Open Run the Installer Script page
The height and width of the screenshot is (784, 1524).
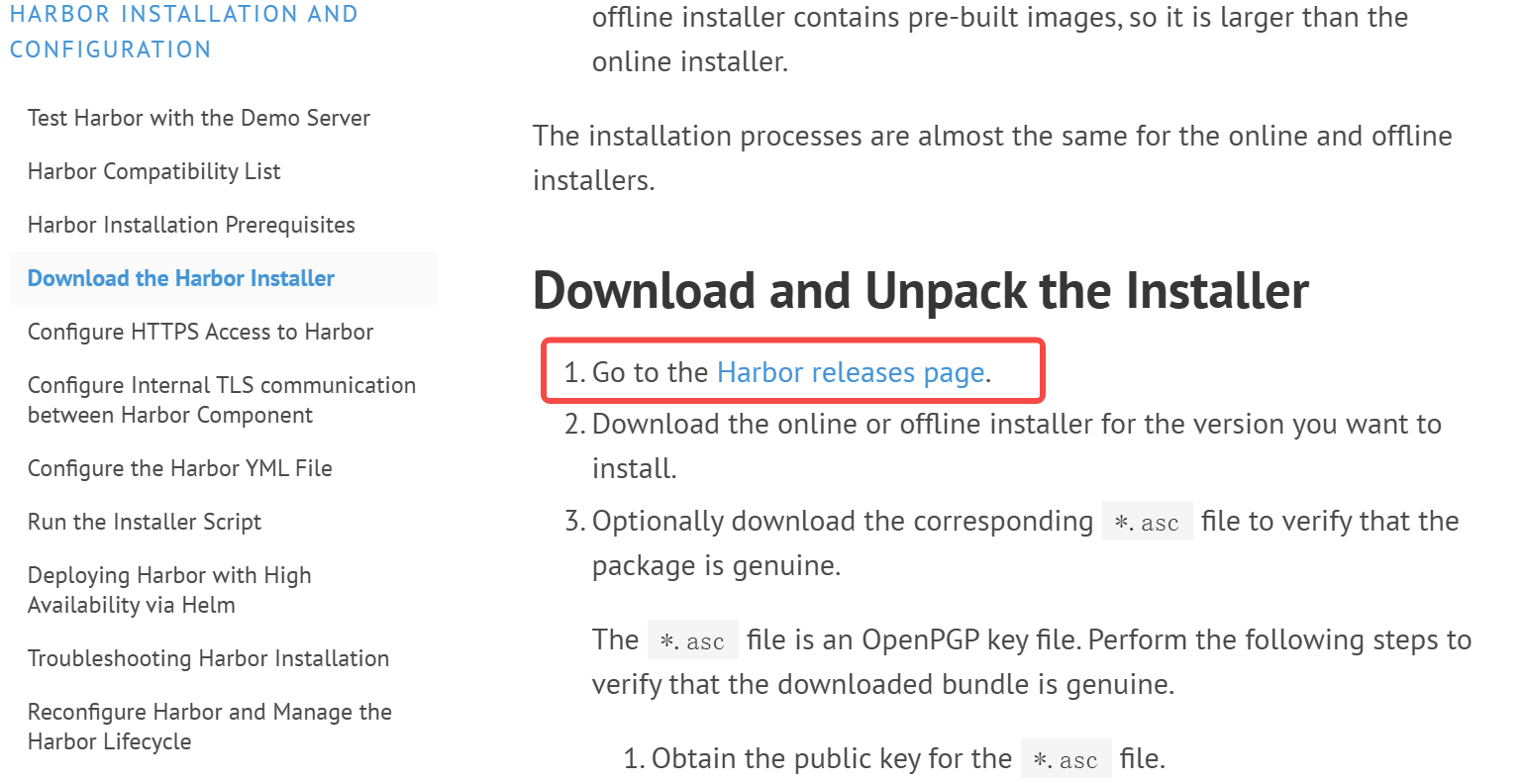145,522
